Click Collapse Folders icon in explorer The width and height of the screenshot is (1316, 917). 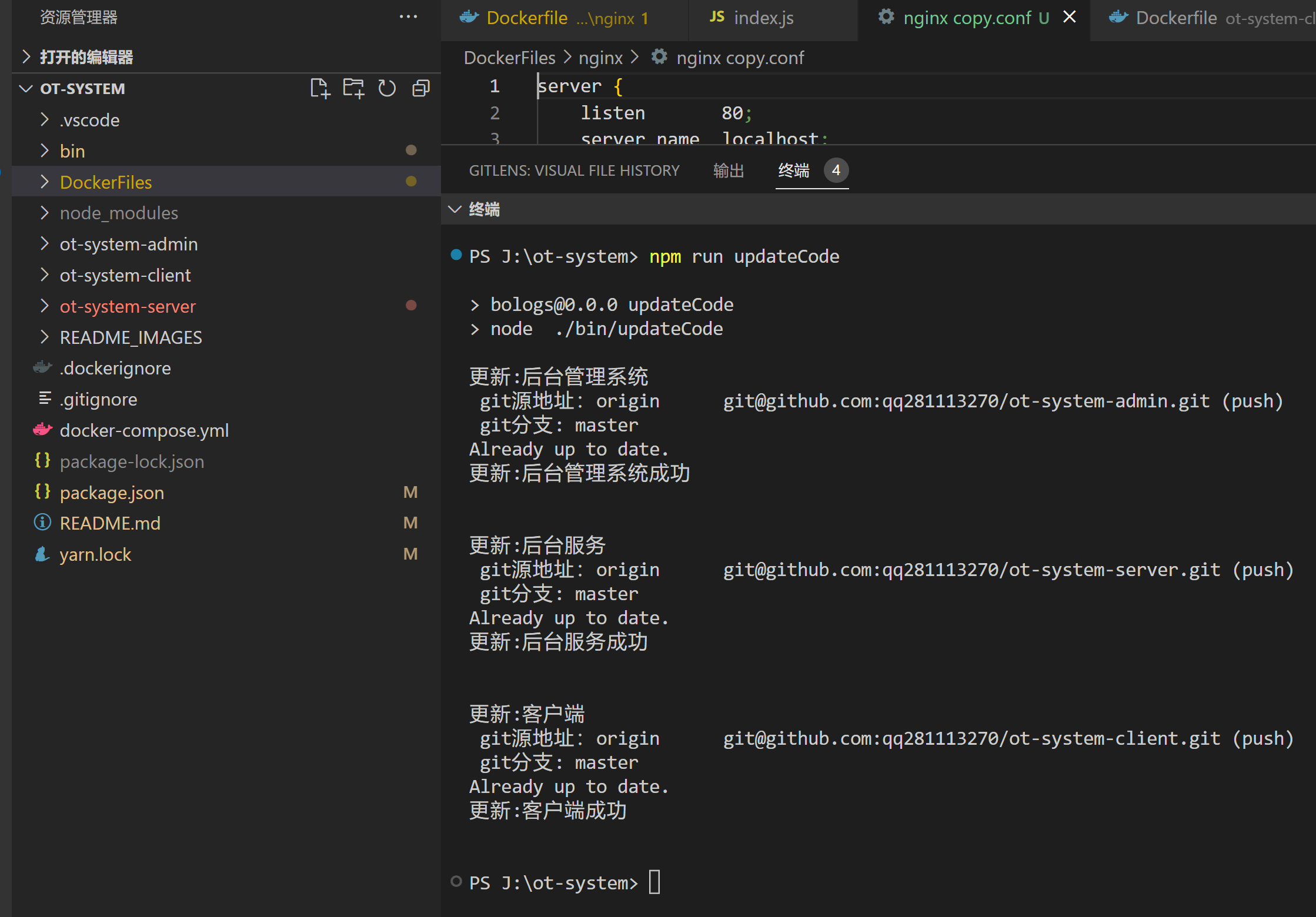(x=421, y=89)
